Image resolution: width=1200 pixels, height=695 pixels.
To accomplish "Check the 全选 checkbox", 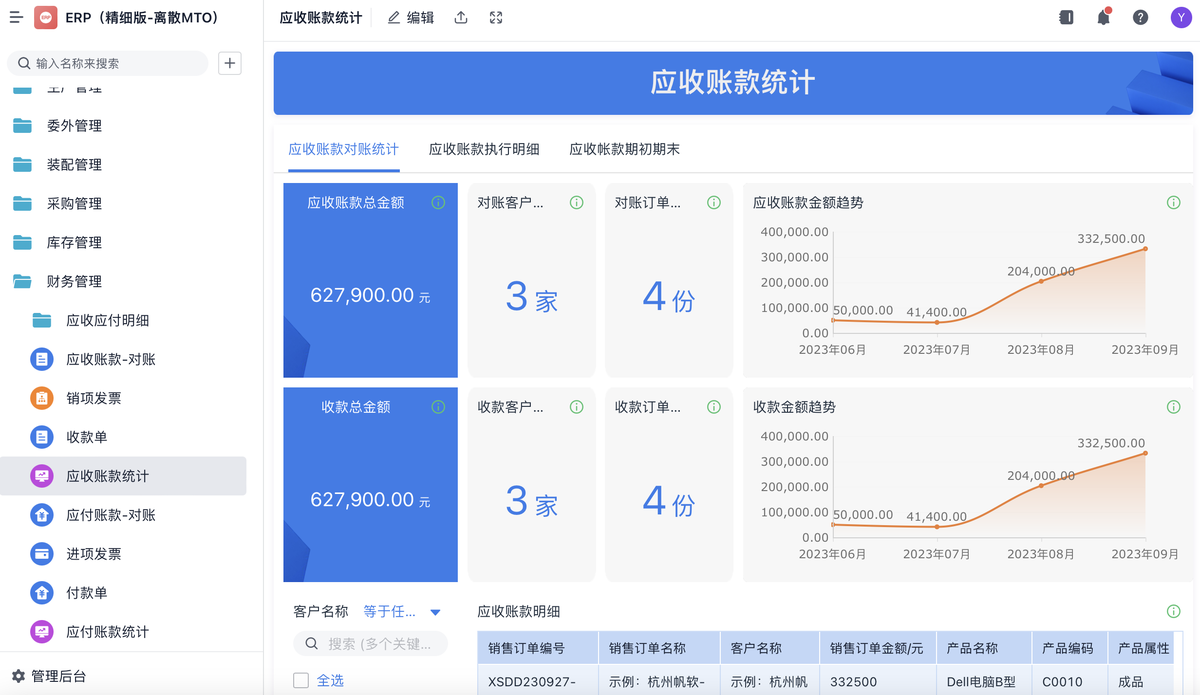I will click(x=301, y=680).
